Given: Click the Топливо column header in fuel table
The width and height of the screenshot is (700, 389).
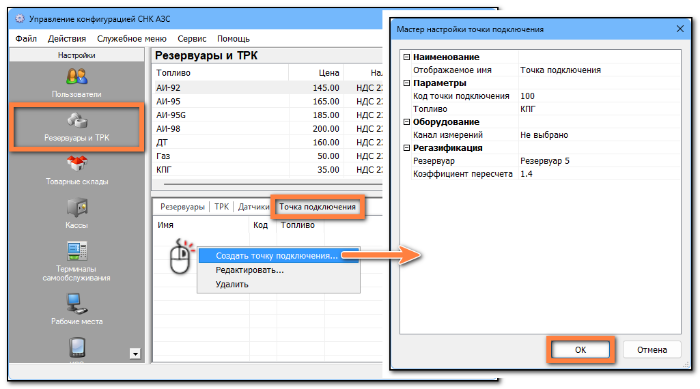Looking at the screenshot, I should (221, 73).
